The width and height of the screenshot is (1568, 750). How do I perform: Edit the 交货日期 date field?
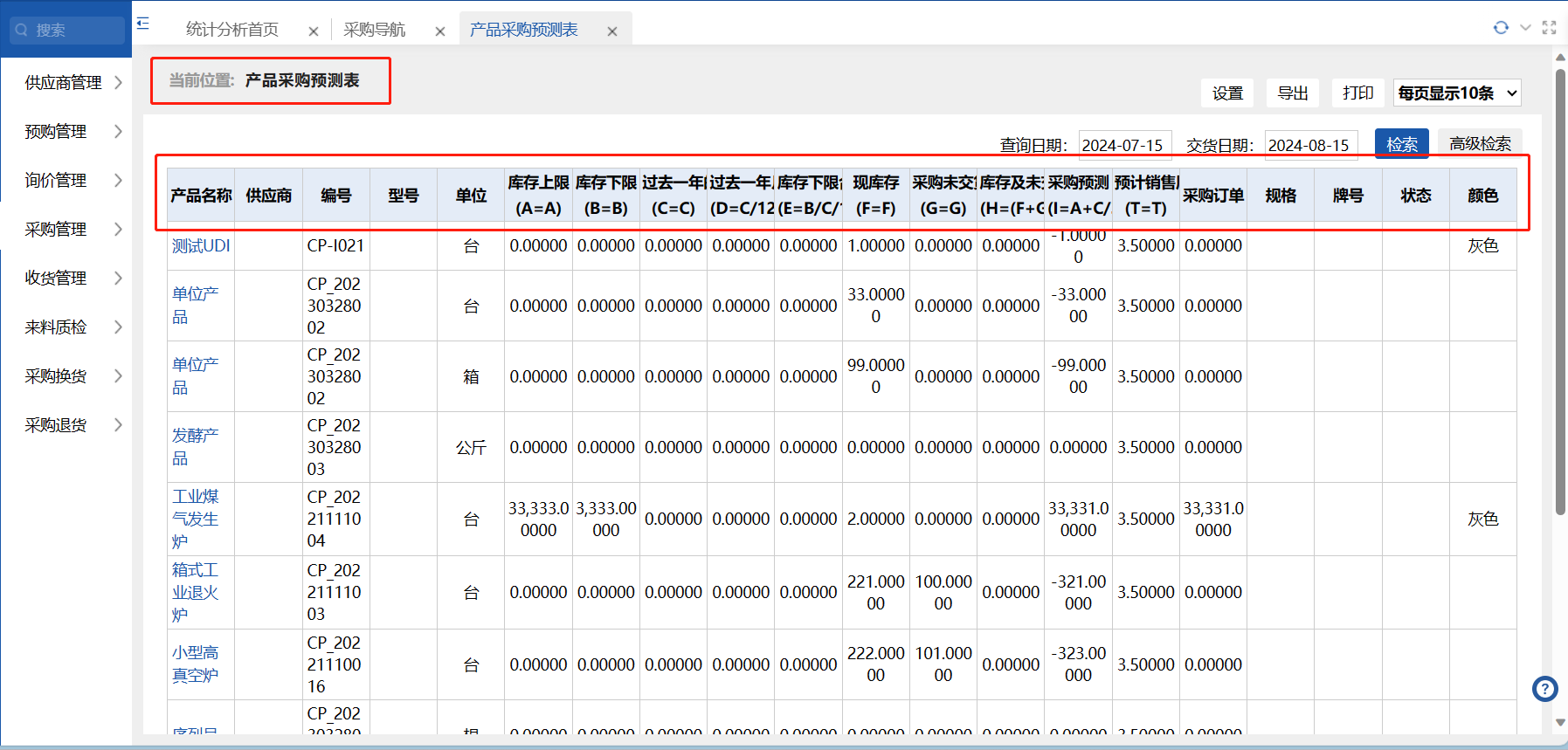(1311, 145)
